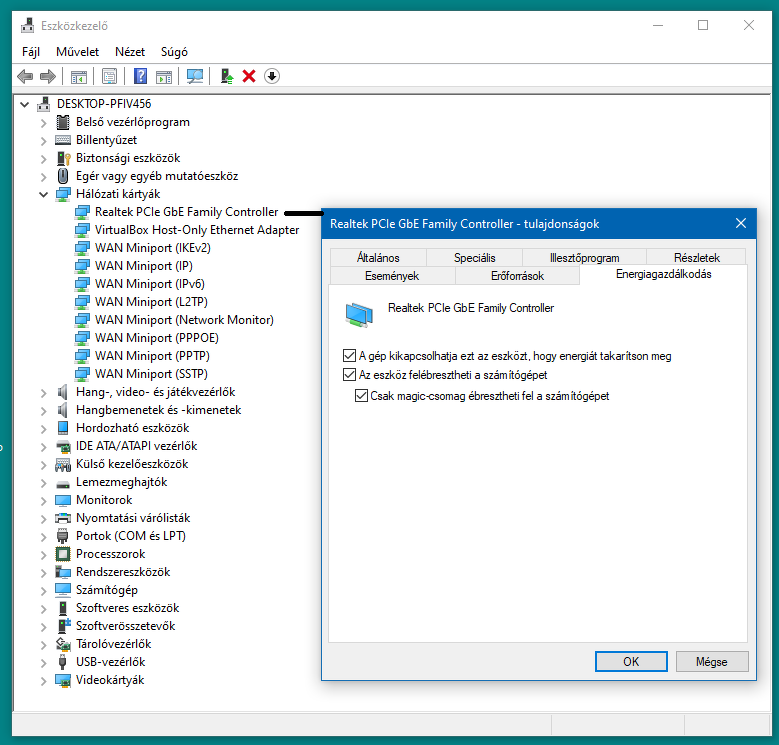Switch to the Speciális tab
Image resolution: width=779 pixels, height=745 pixels.
pyautogui.click(x=474, y=258)
